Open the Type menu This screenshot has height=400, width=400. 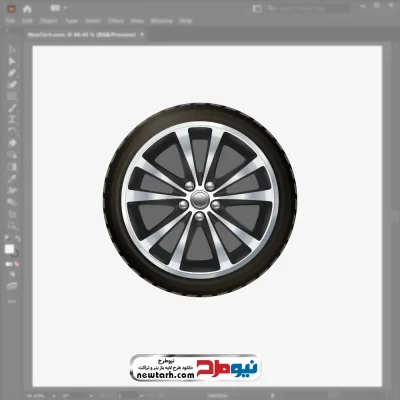71,21
